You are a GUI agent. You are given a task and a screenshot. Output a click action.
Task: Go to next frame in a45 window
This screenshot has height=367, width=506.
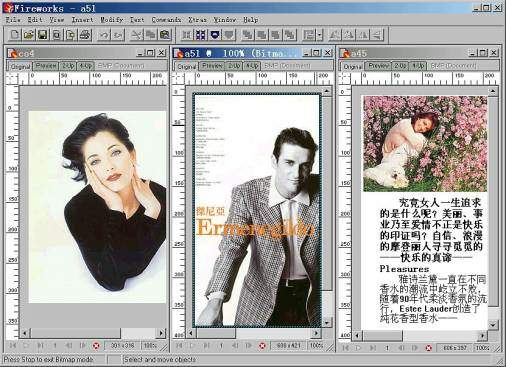tap(415, 348)
